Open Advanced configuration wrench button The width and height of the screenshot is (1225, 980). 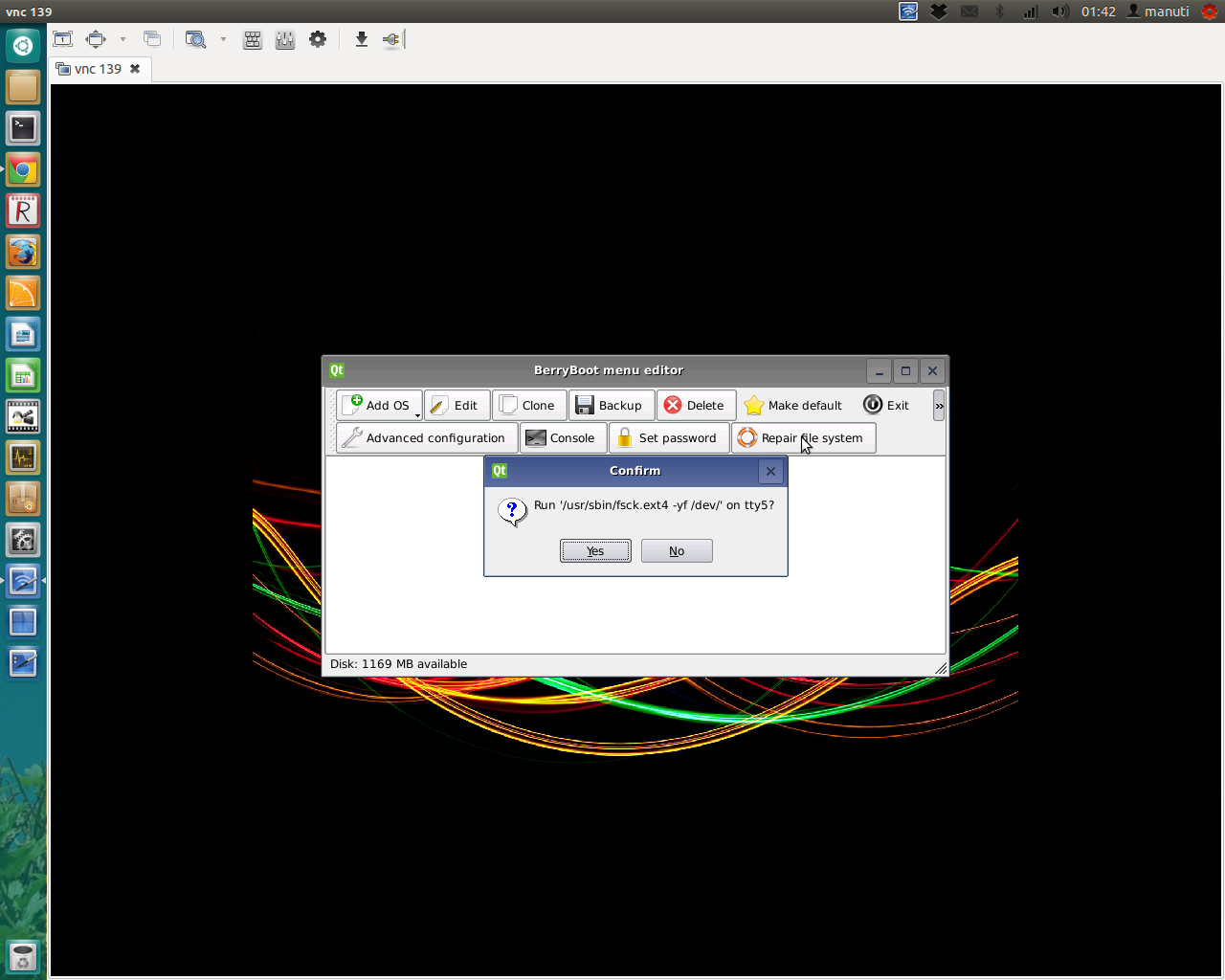click(x=426, y=438)
